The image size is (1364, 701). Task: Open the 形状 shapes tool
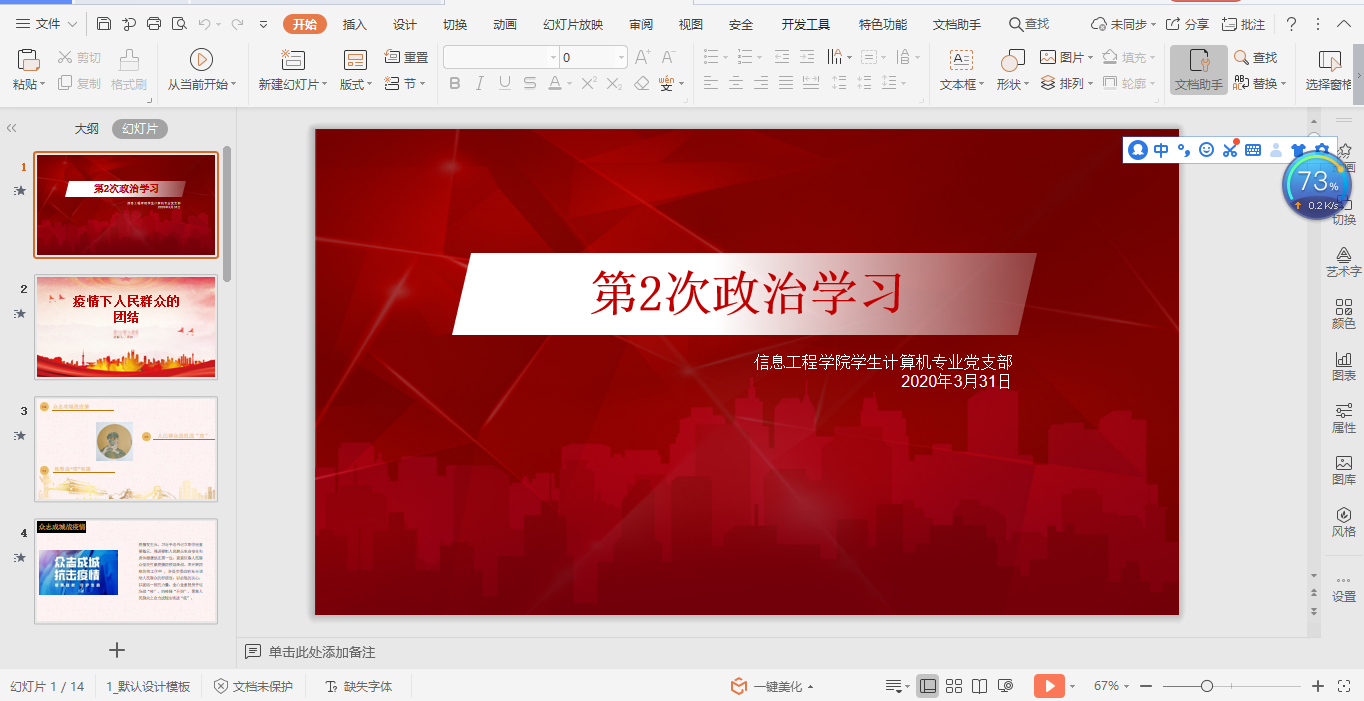[1012, 61]
